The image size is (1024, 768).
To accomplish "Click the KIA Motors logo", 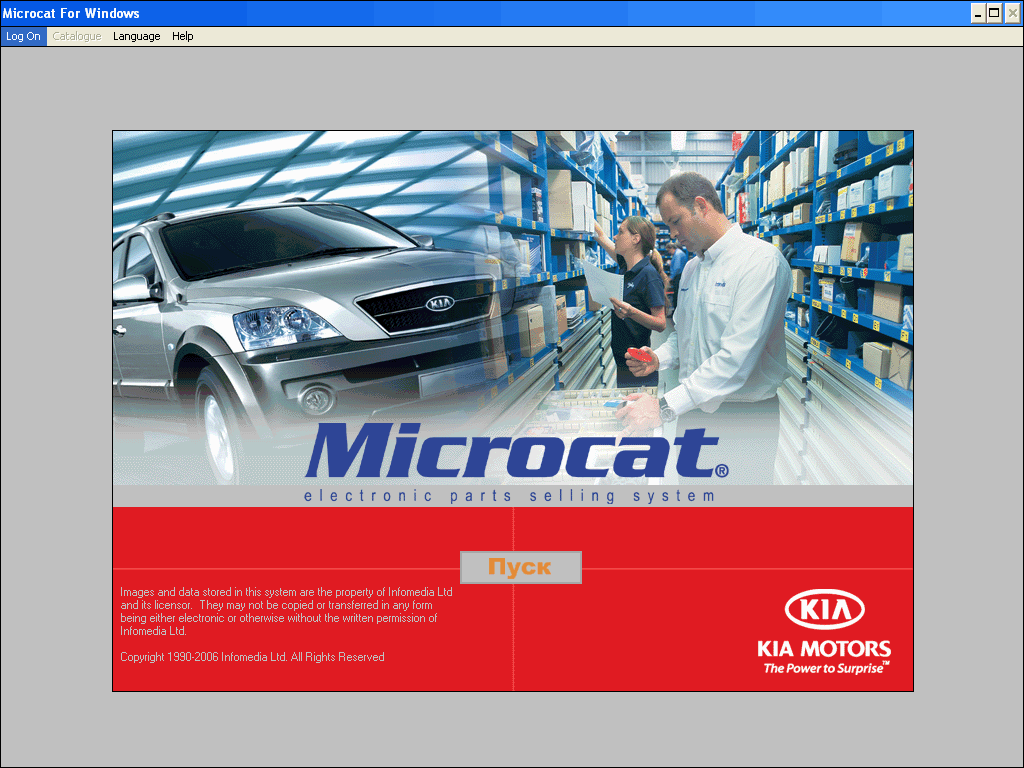I will click(x=824, y=632).
